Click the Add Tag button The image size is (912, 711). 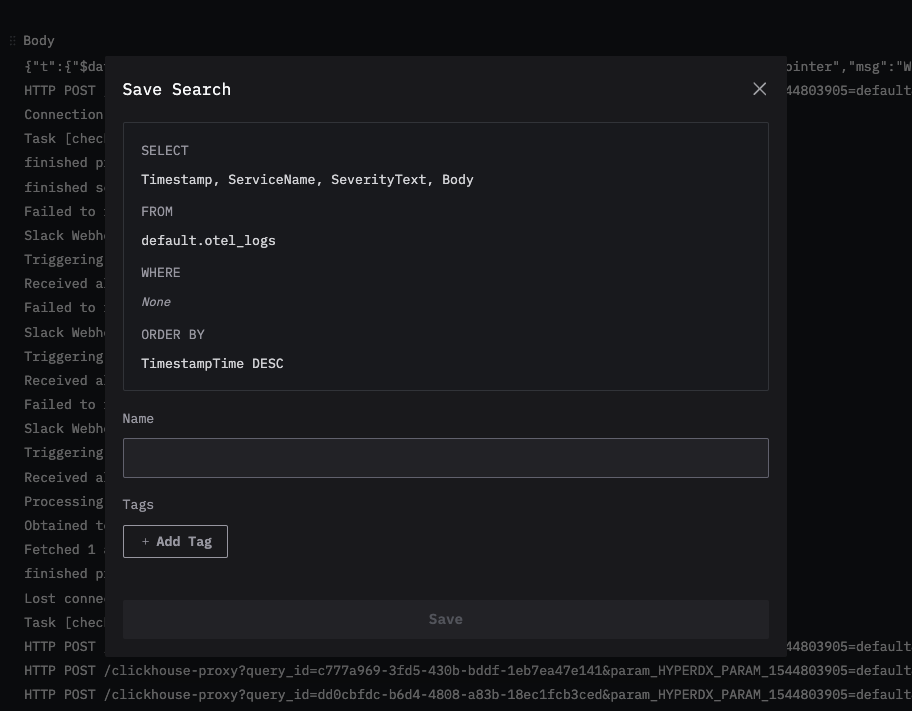point(175,541)
